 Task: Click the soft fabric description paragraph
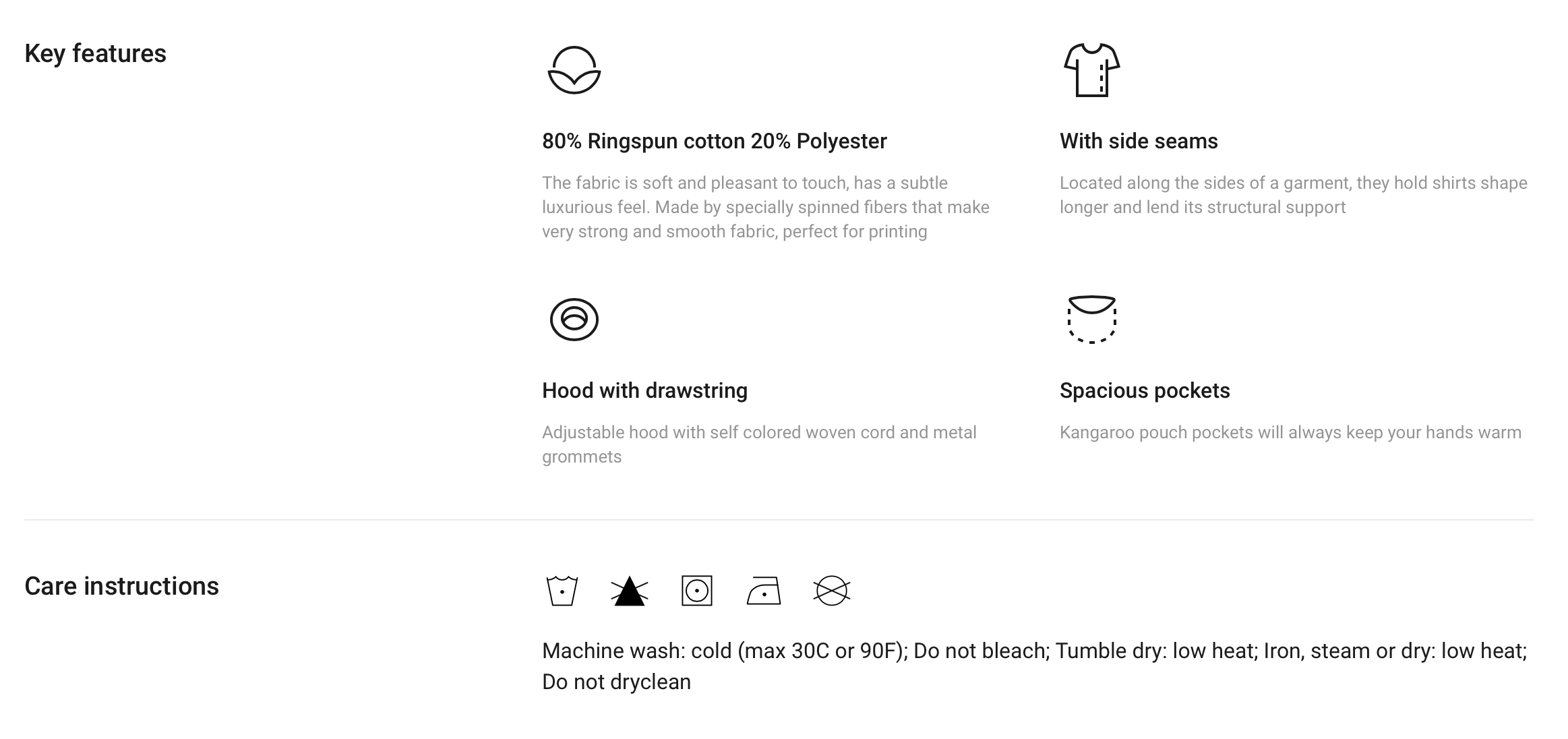point(766,207)
